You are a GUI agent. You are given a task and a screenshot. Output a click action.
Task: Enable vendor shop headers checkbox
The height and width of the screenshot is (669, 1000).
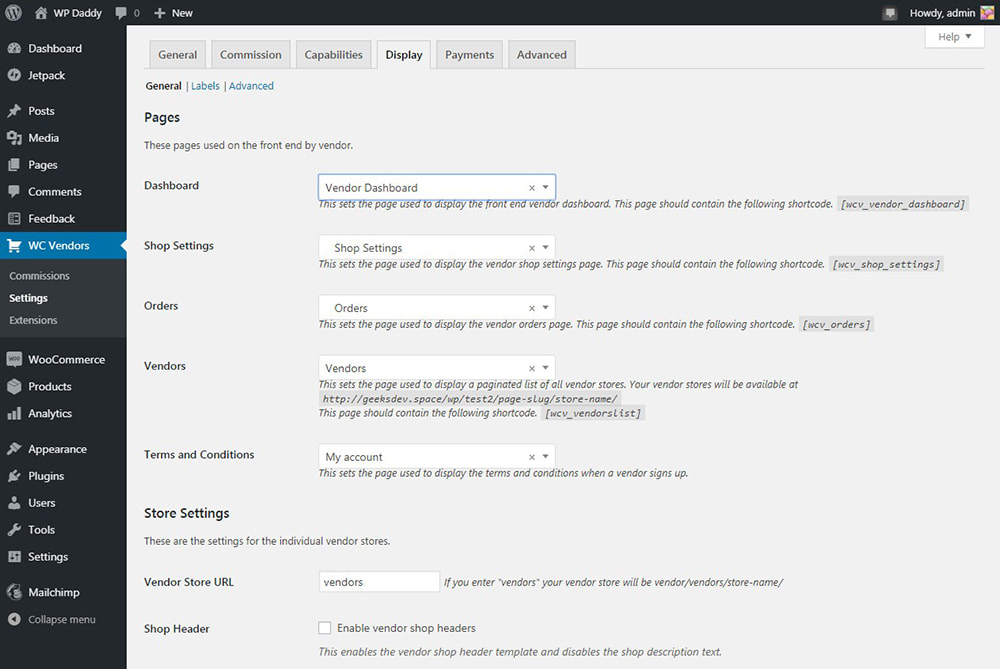click(325, 628)
